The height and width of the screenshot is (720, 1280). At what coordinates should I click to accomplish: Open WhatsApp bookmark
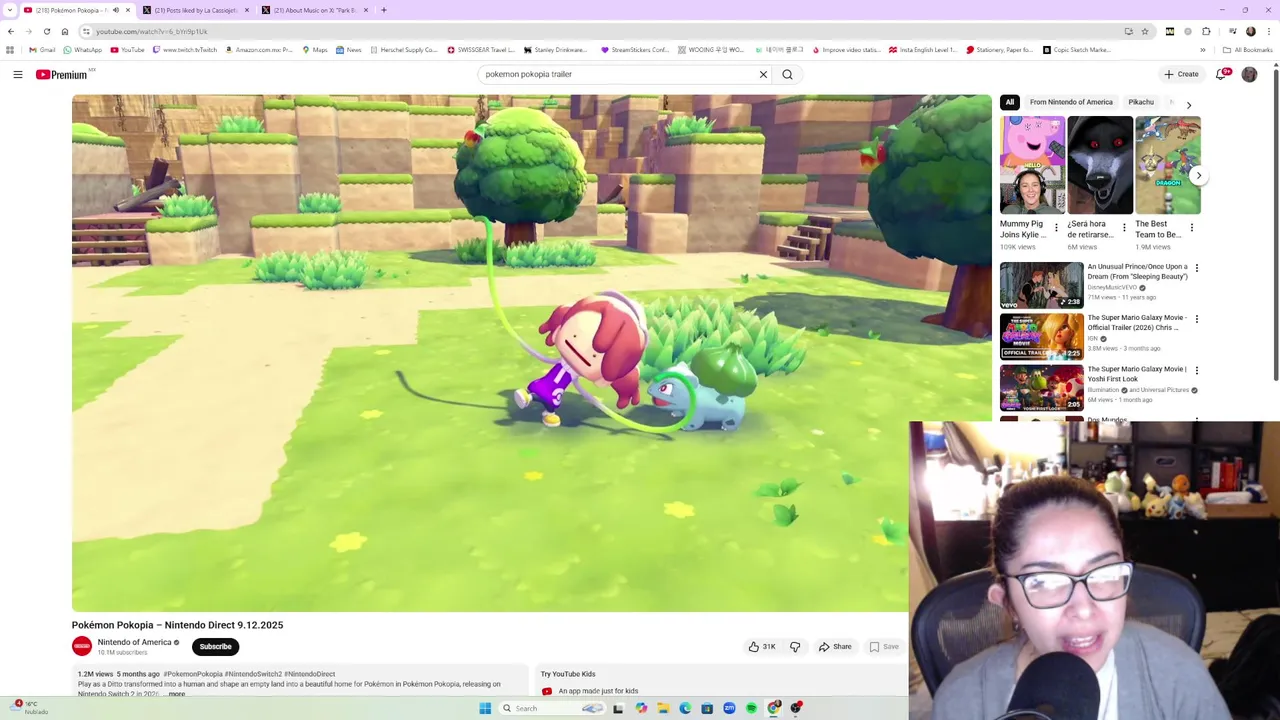tap(82, 50)
